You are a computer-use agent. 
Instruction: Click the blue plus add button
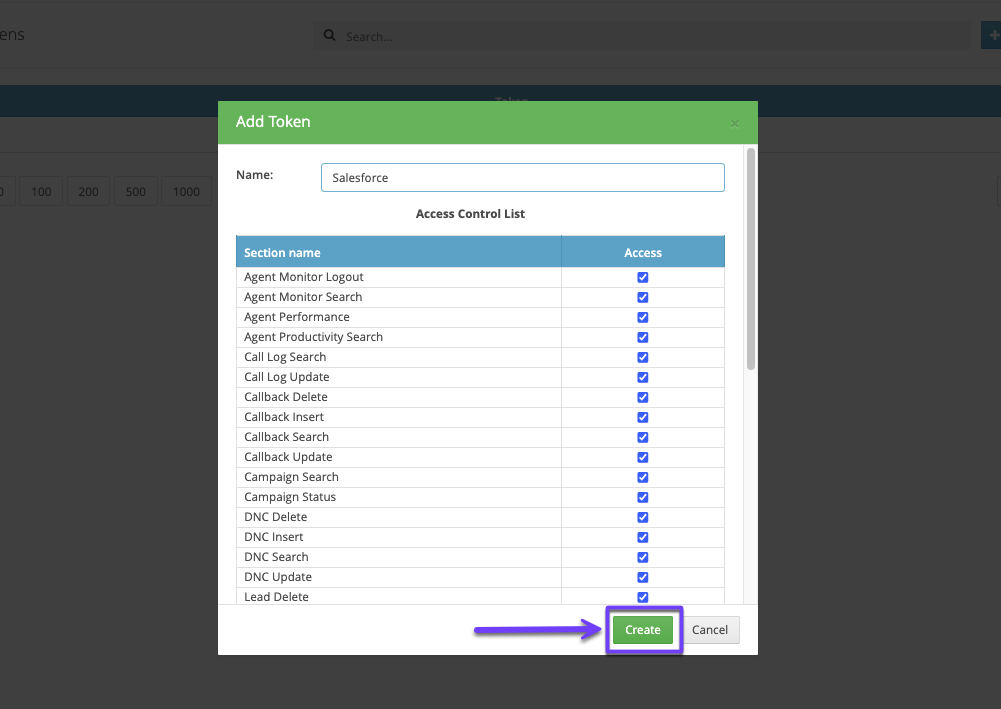(991, 36)
